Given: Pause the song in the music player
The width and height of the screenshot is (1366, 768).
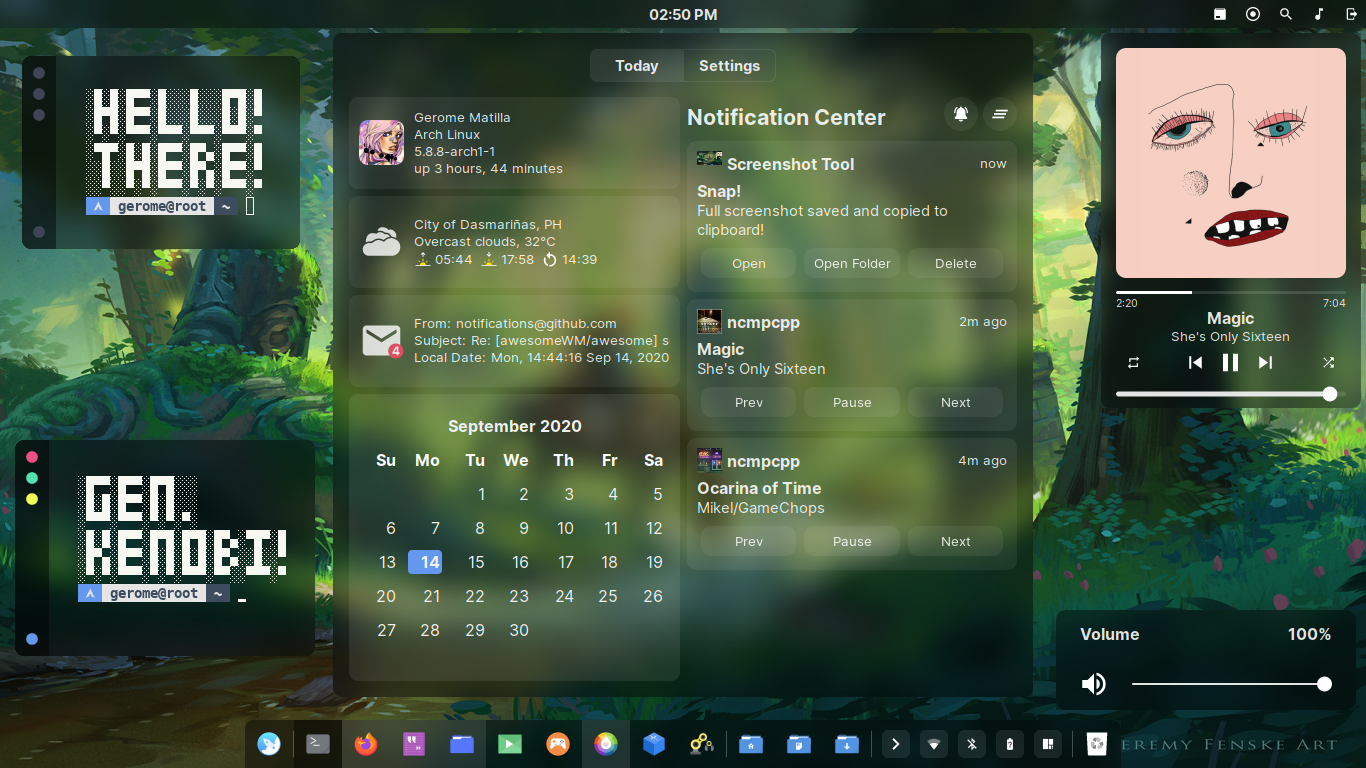Looking at the screenshot, I should point(1230,362).
